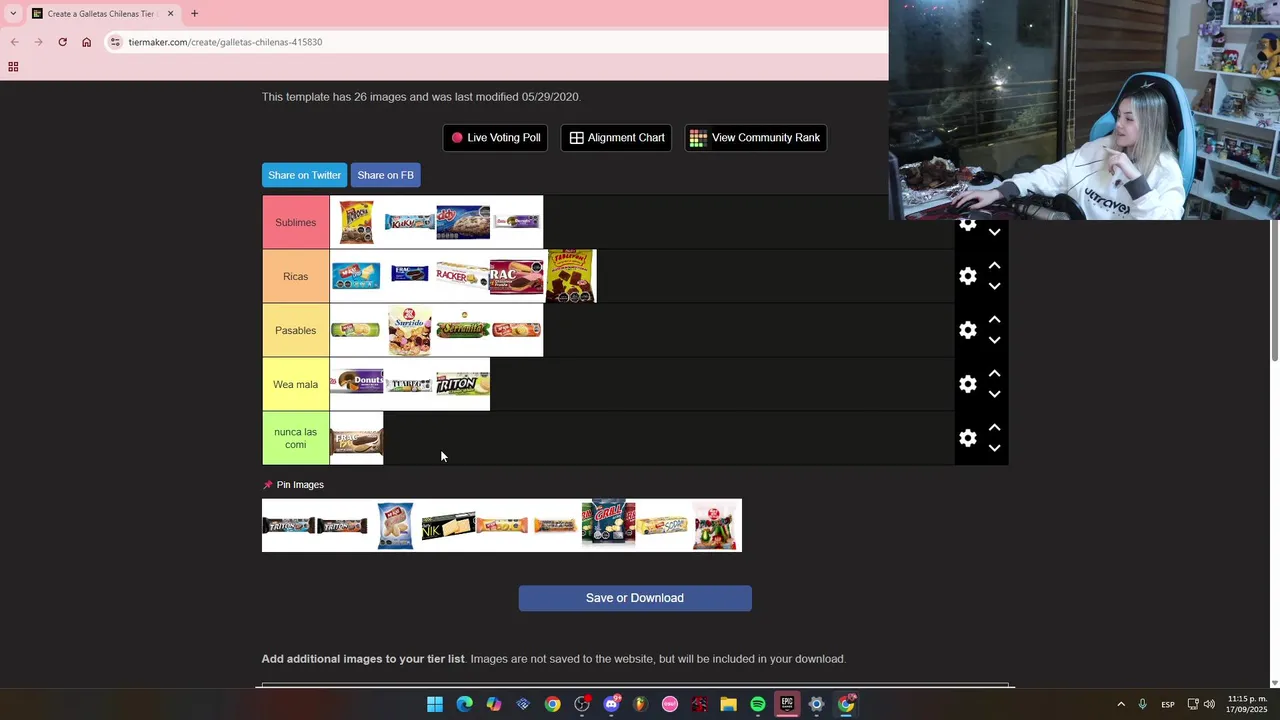The height and width of the screenshot is (720, 1280).
Task: Go back in browser history
Action: [14, 42]
